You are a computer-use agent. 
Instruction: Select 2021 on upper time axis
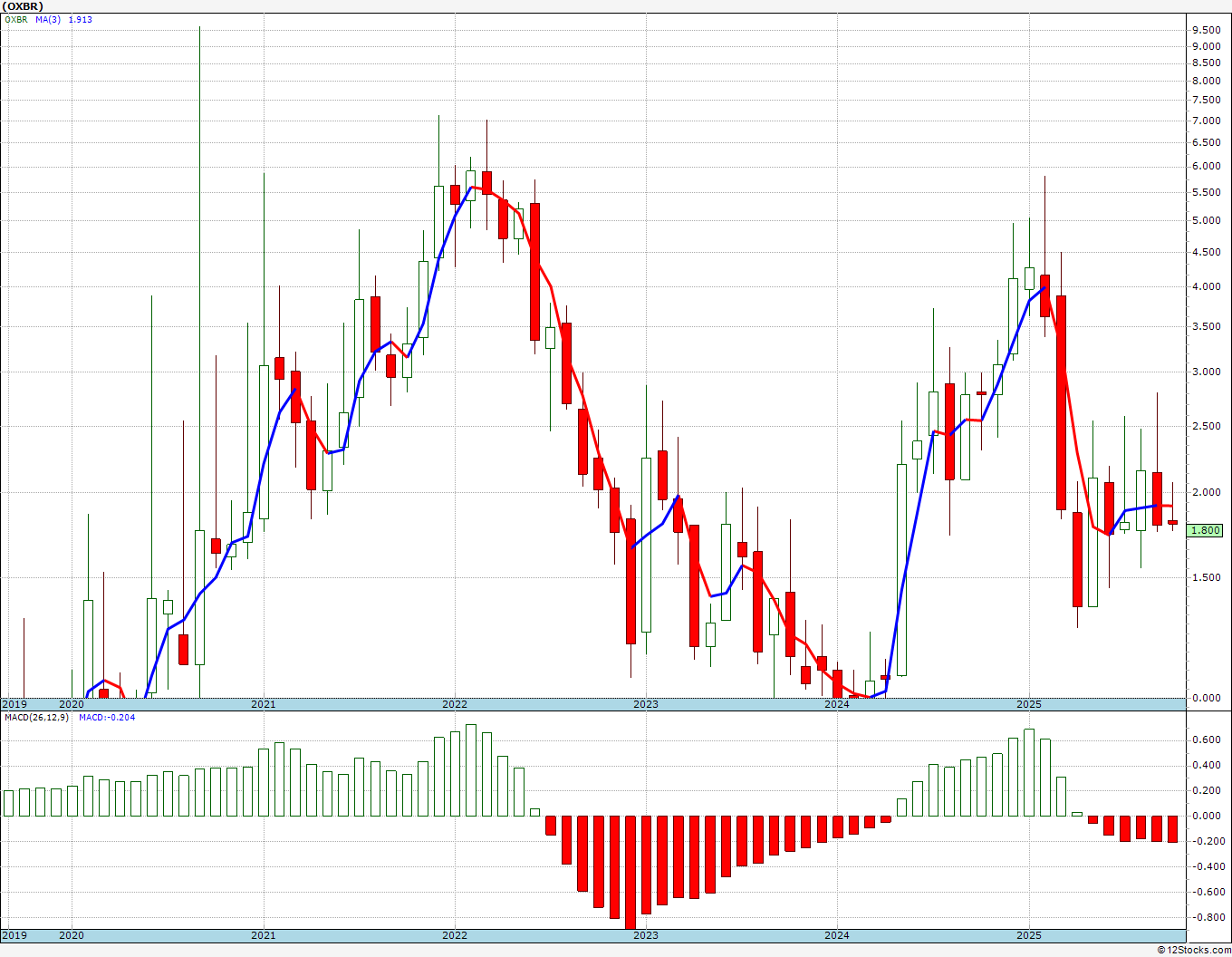263,704
